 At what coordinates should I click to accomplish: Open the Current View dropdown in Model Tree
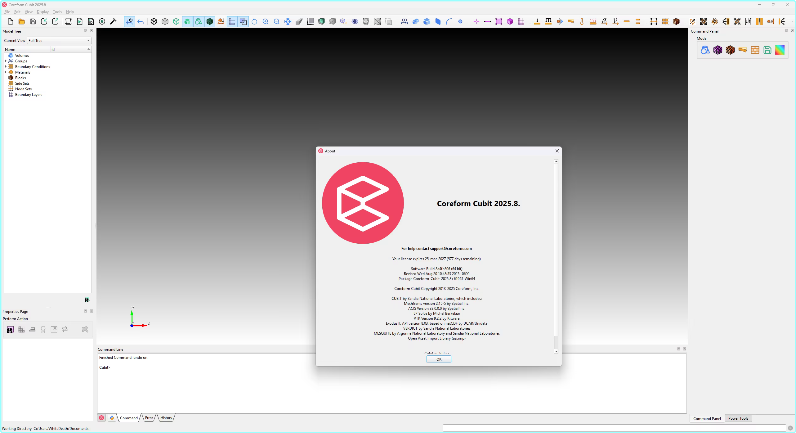[x=59, y=41]
